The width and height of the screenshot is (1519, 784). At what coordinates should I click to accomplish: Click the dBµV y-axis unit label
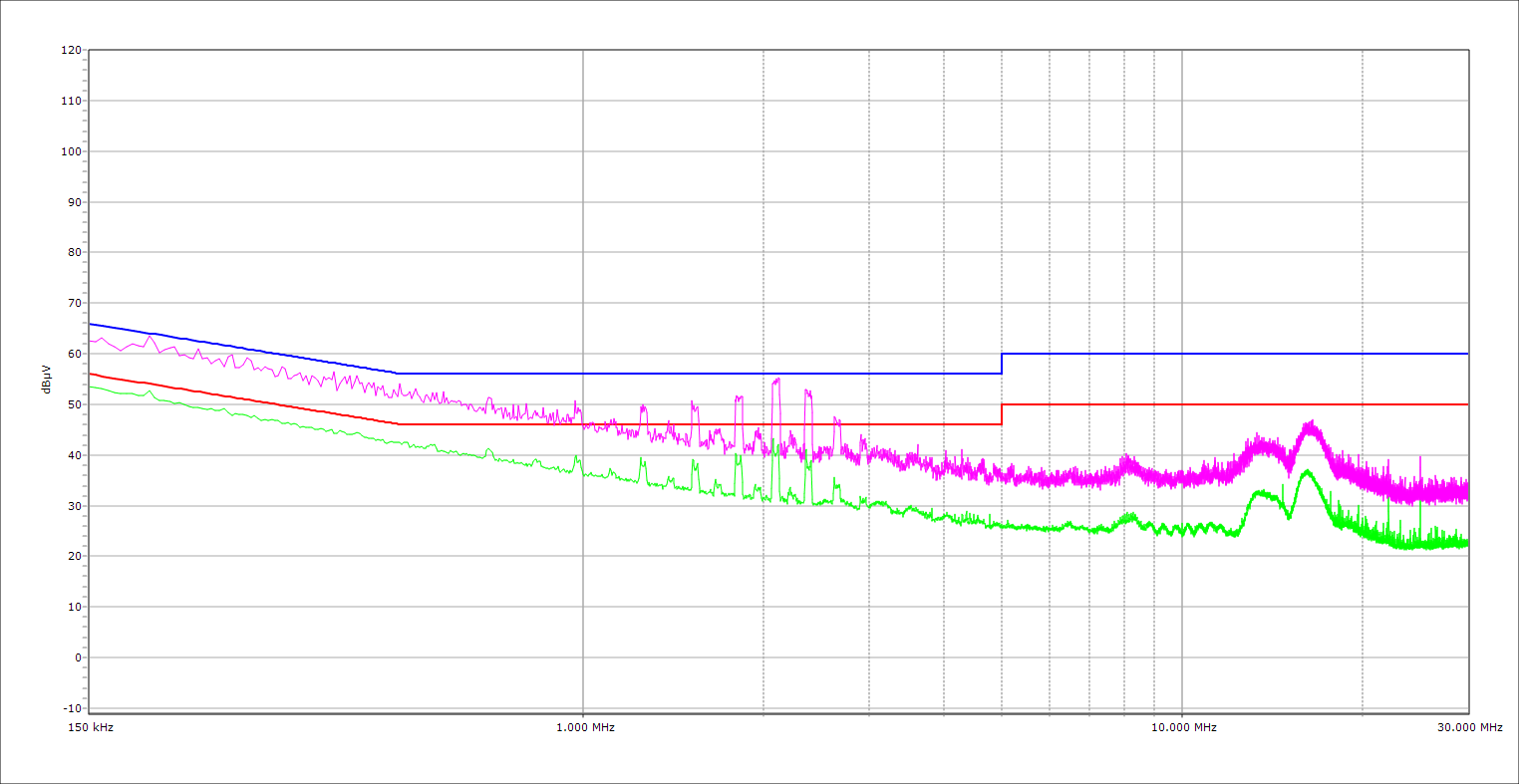click(x=47, y=379)
